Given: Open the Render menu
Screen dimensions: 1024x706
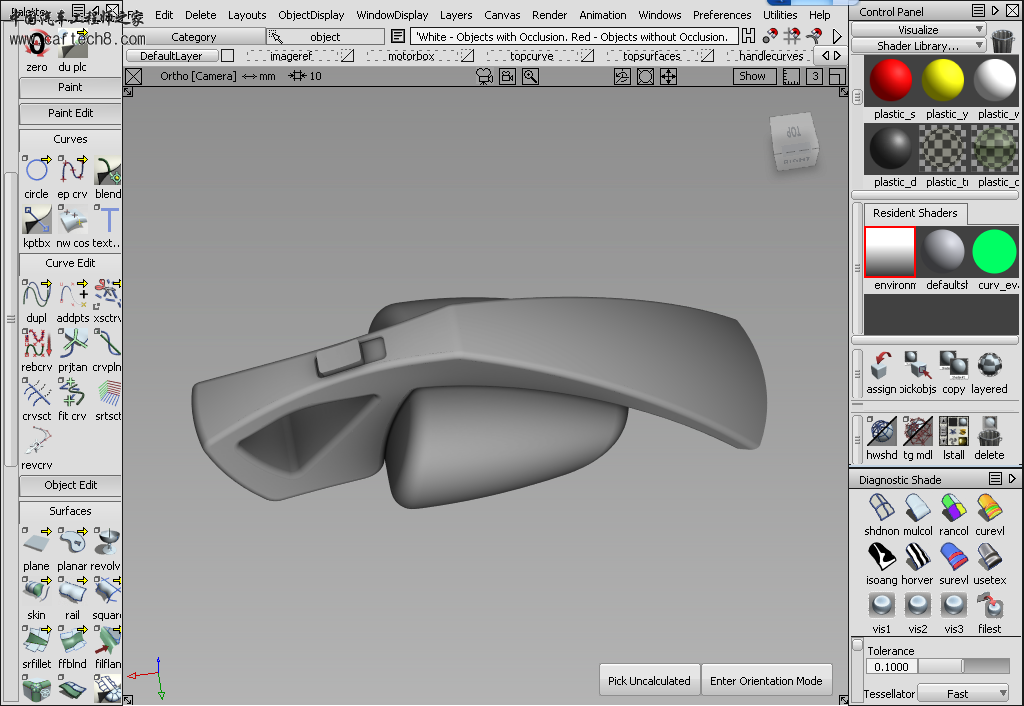Looking at the screenshot, I should (549, 15).
